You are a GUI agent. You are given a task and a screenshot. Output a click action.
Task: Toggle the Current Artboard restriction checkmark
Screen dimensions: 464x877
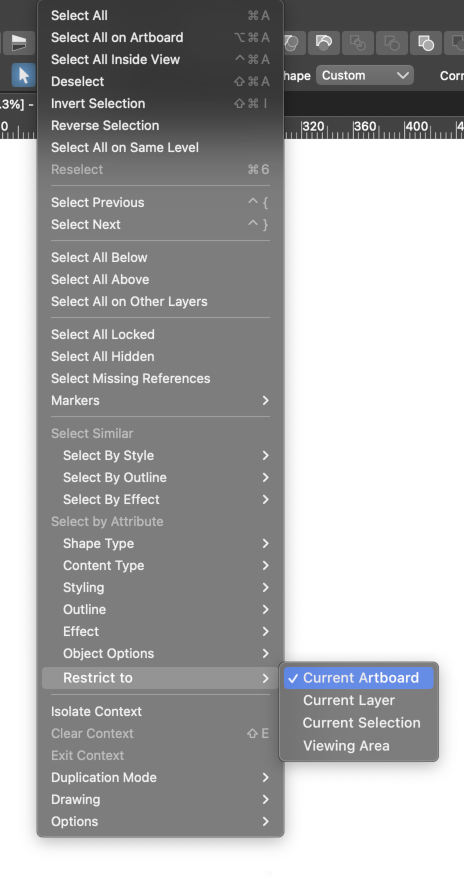coord(358,678)
